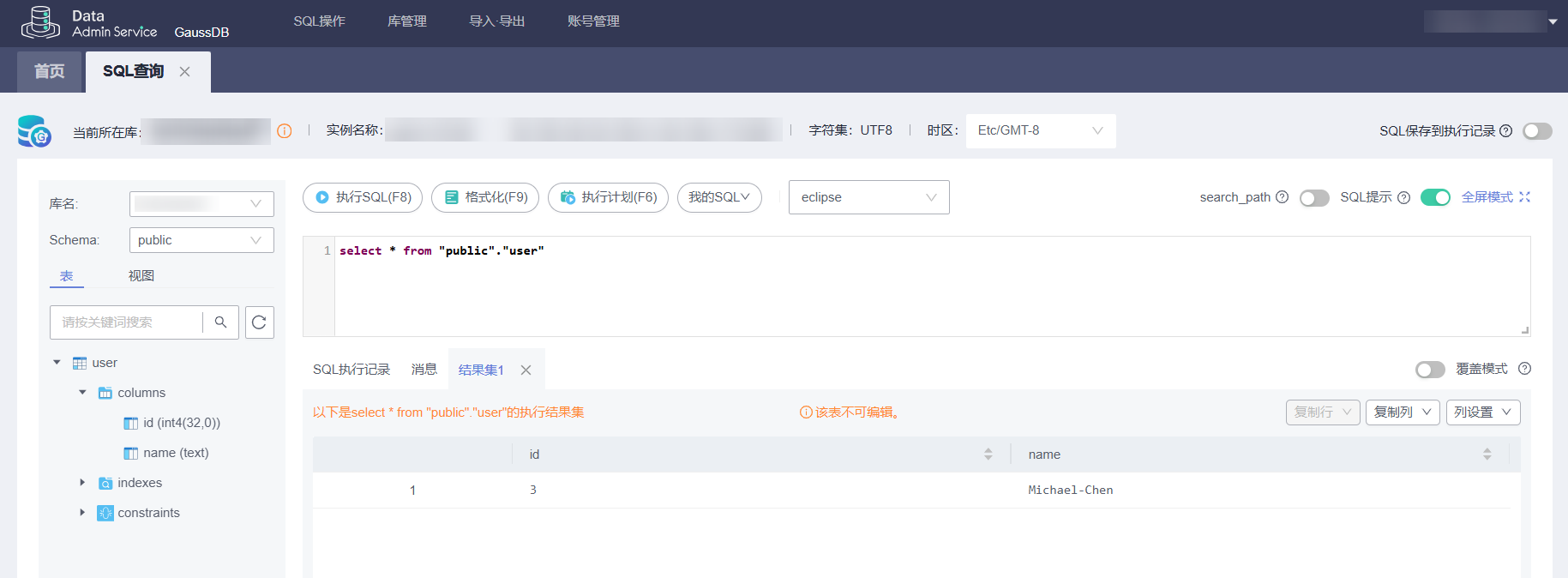Viewport: 1568px width, 578px height.
Task: Switch to the 视图 tab
Action: point(141,276)
